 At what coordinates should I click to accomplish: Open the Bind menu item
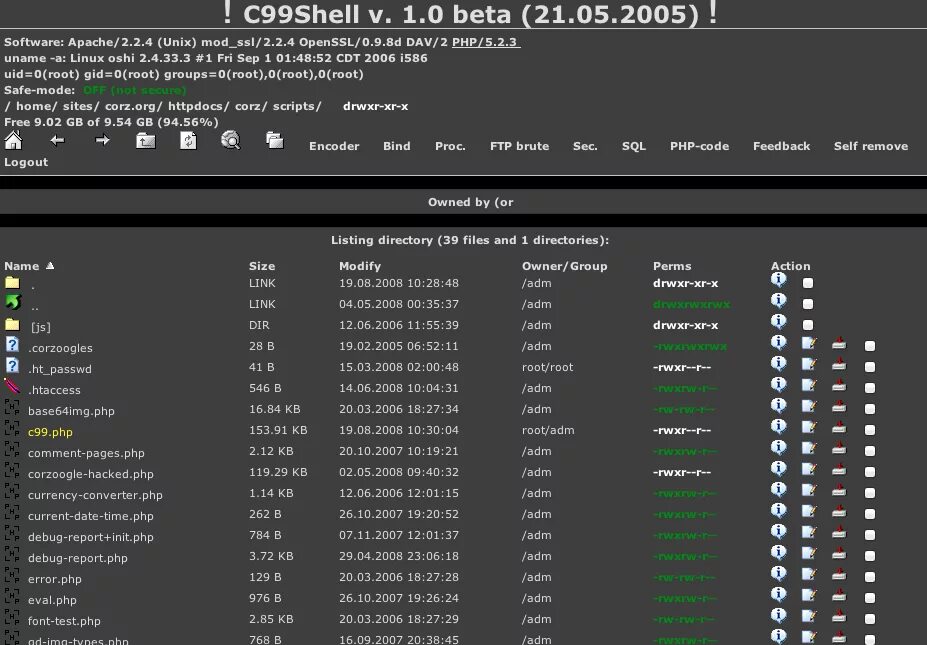click(397, 146)
